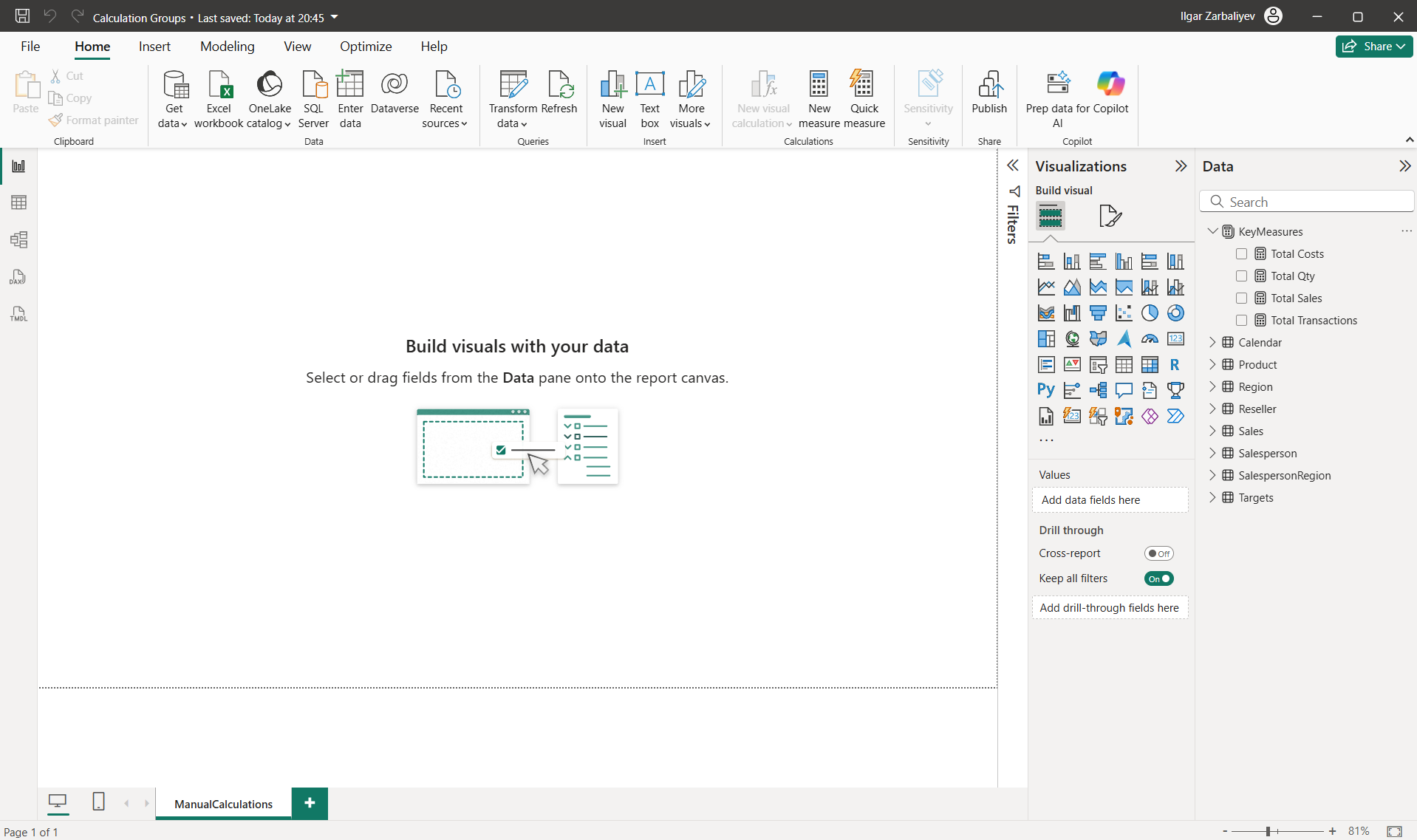This screenshot has height=840, width=1417.
Task: Click the Data pane Search box
Action: pos(1307,202)
